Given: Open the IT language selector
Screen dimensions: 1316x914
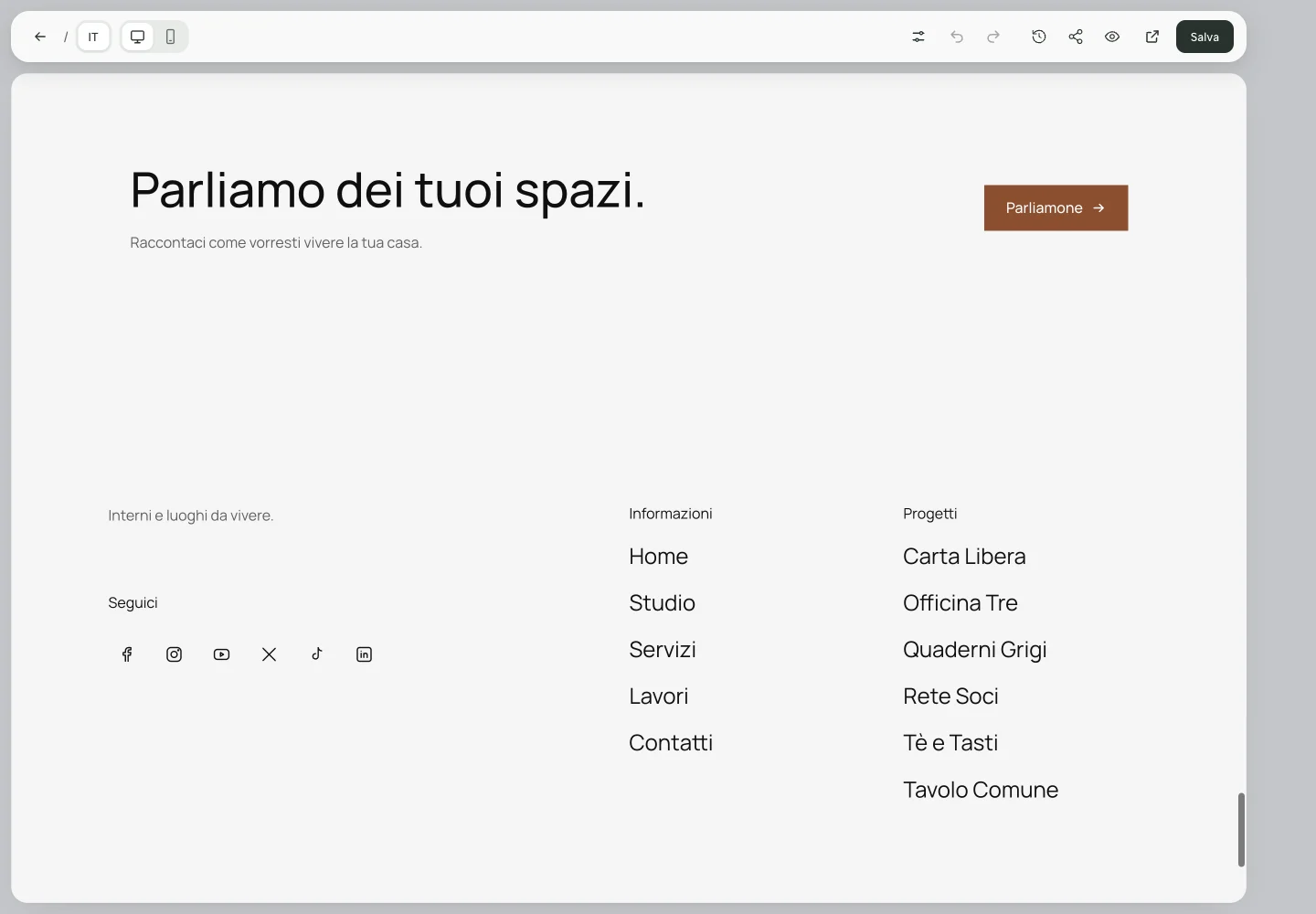Looking at the screenshot, I should [93, 37].
